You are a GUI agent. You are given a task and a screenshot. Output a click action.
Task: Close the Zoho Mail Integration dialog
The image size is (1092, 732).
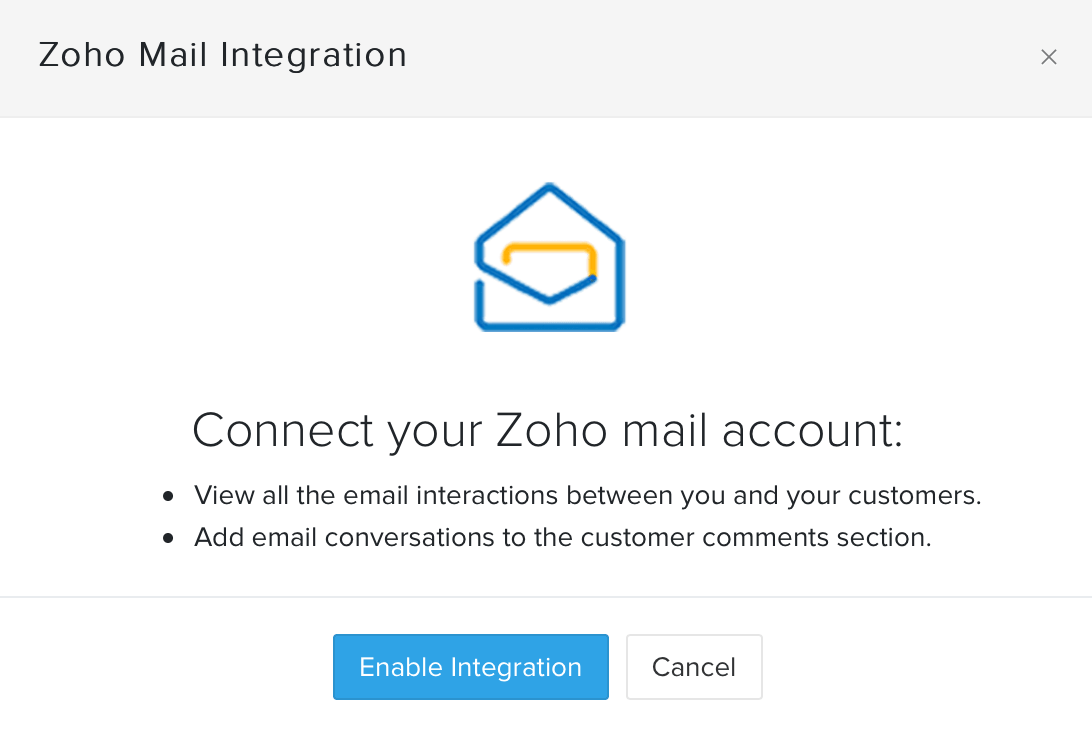(1048, 57)
